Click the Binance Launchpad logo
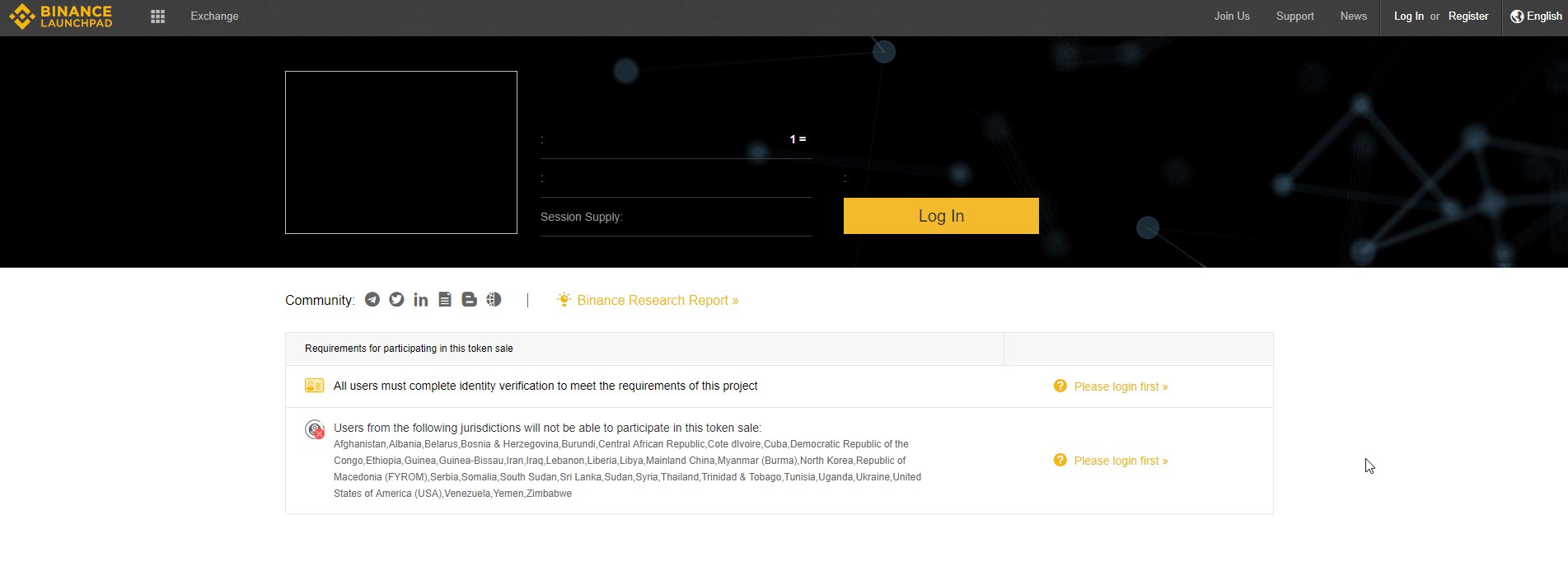The width and height of the screenshot is (1568, 576). point(61,16)
